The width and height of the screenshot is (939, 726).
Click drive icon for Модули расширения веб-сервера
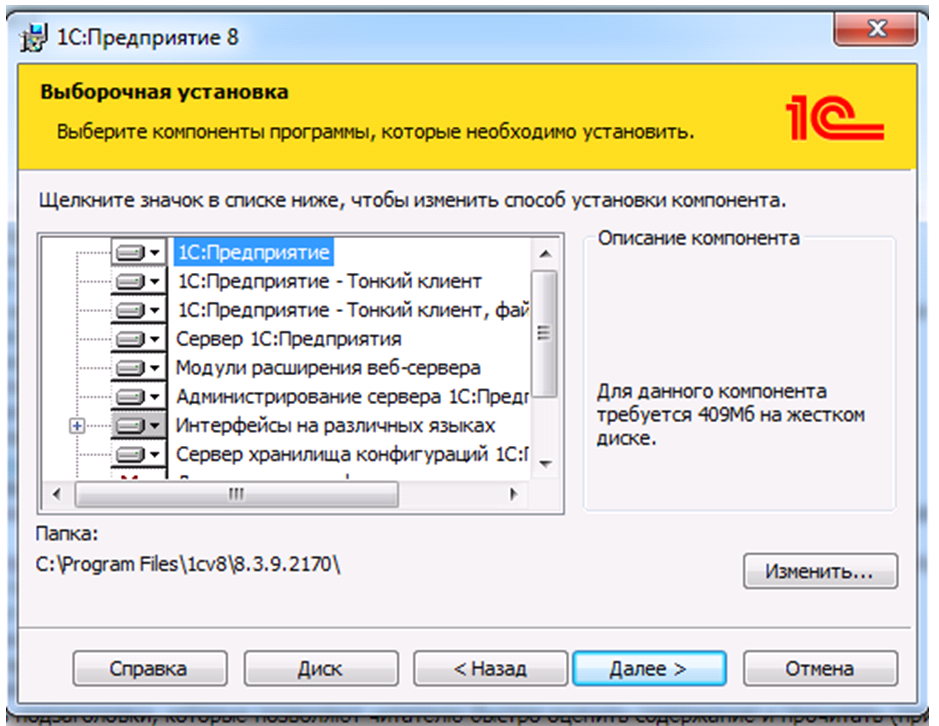pos(138,368)
